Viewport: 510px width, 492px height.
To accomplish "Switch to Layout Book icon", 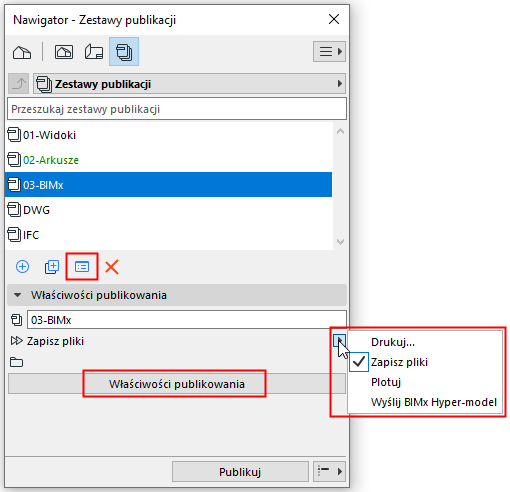I will pos(94,52).
